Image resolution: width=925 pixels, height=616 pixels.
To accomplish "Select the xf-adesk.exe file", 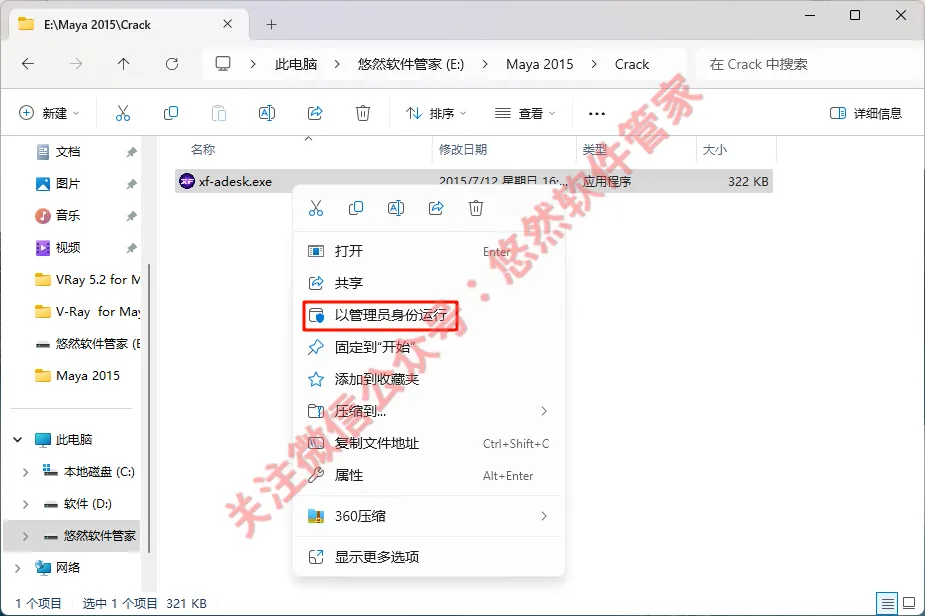I will click(x=474, y=181).
